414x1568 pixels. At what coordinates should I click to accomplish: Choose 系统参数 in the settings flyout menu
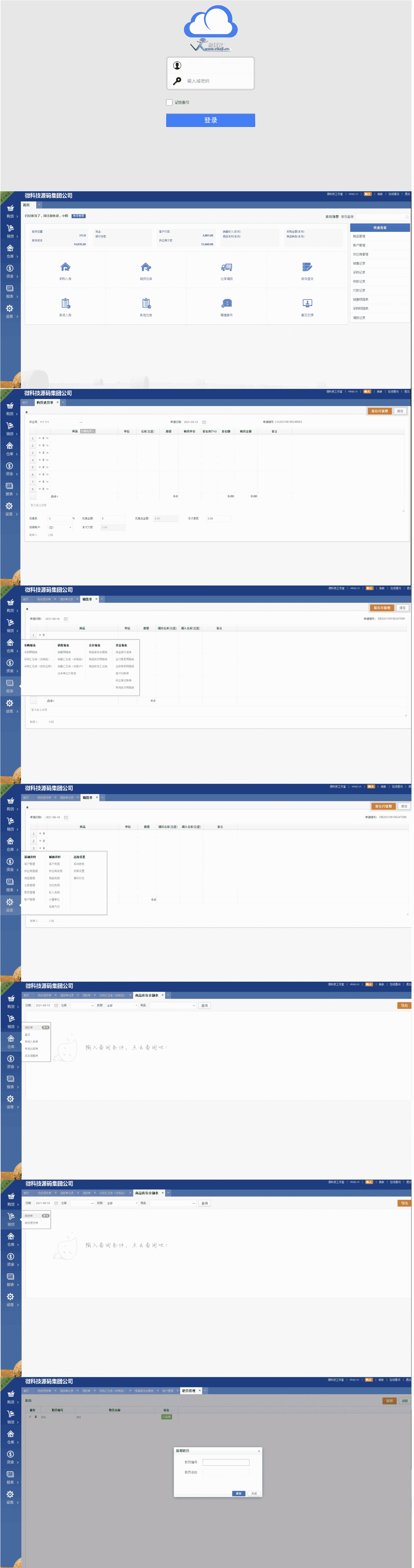pos(79,864)
